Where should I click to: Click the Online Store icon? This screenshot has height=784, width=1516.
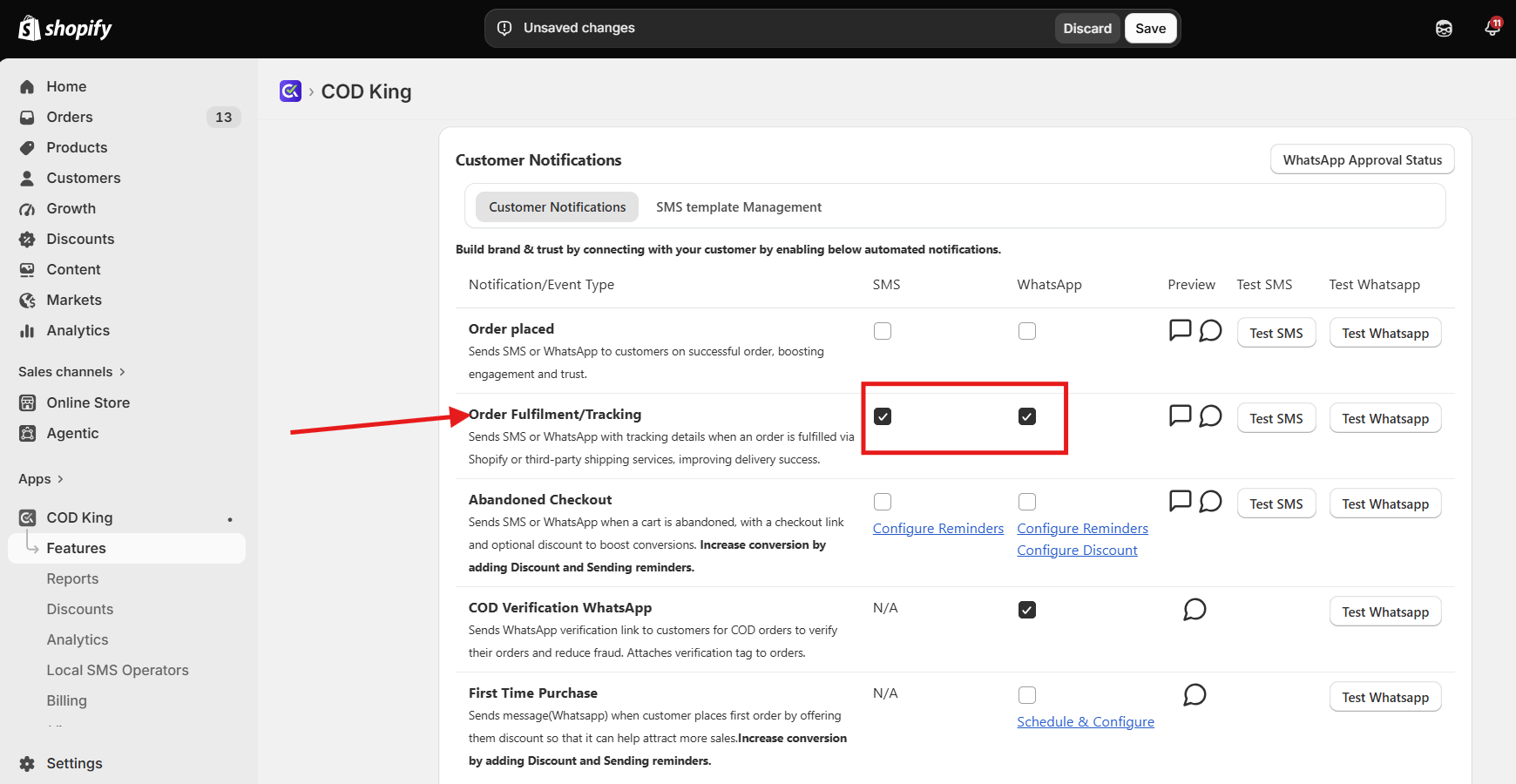[27, 402]
